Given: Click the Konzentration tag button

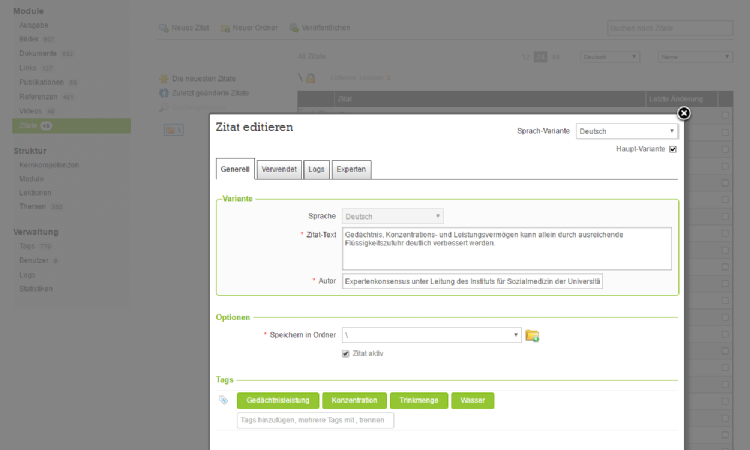Looking at the screenshot, I should pyautogui.click(x=354, y=400).
